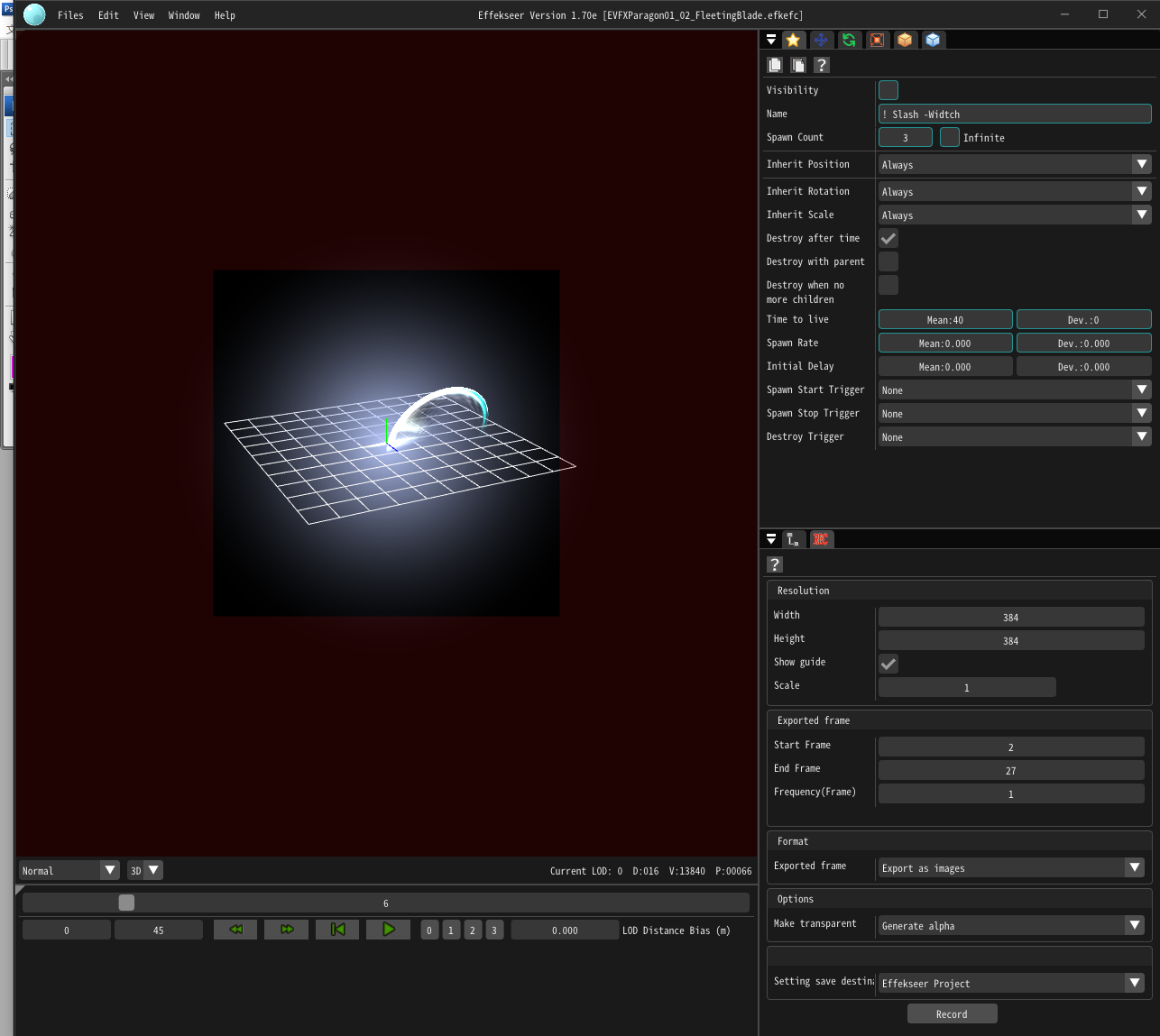
Task: Open the Exported frame format dropdown
Action: [x=1011, y=867]
